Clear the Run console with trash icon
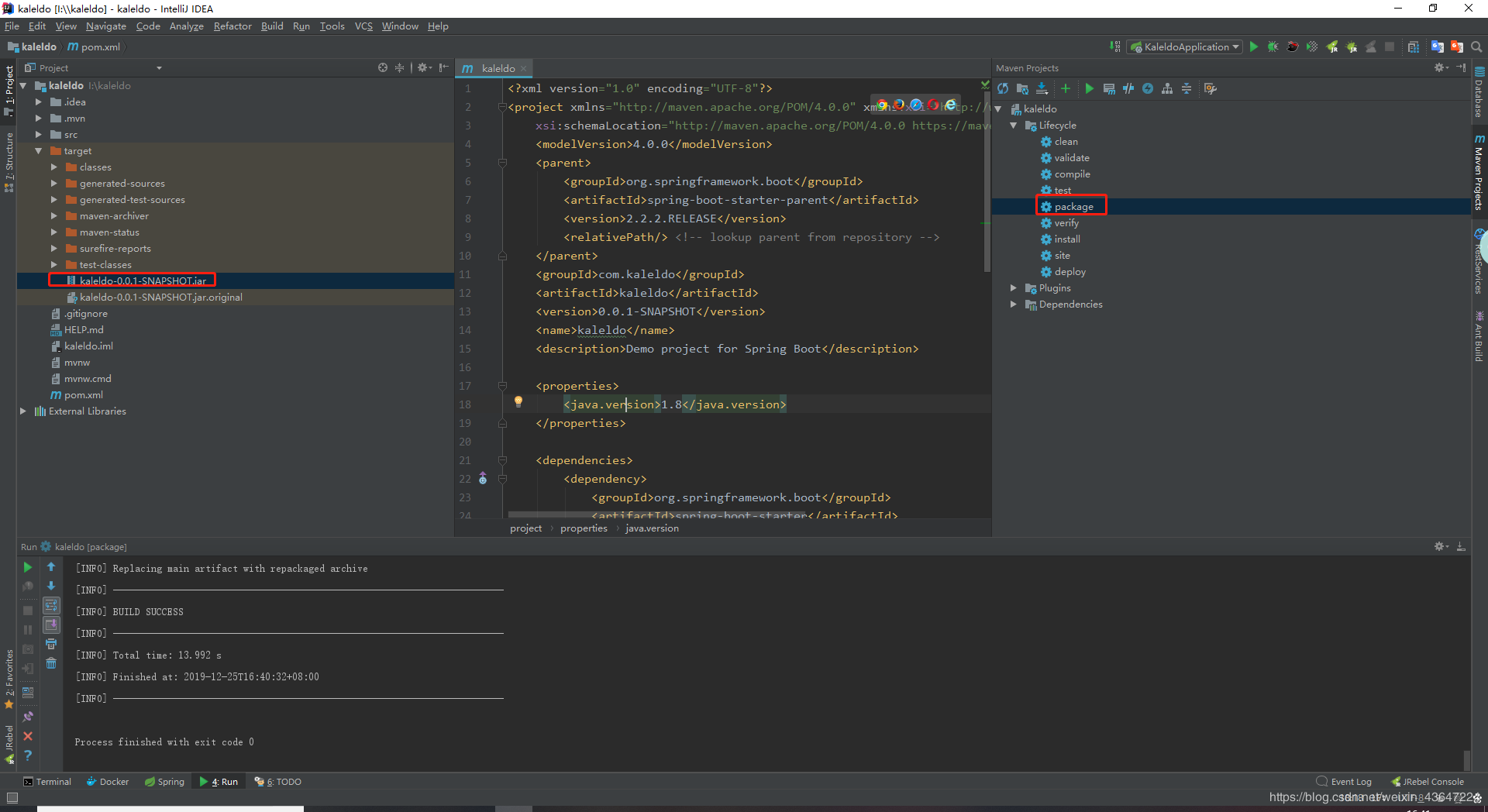This screenshot has width=1488, height=812. pyautogui.click(x=51, y=663)
